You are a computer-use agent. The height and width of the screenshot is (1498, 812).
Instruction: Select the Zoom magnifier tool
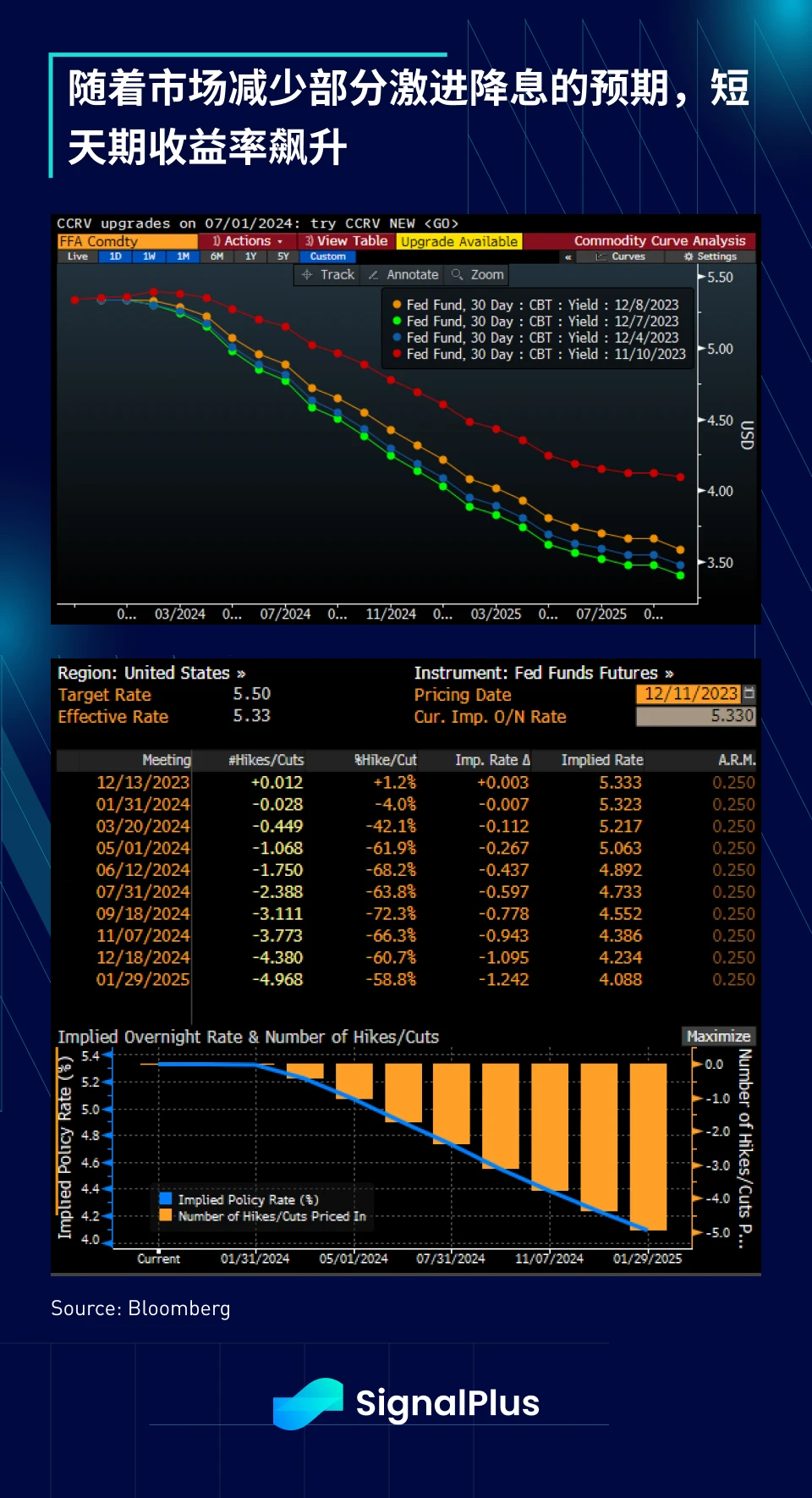[x=478, y=275]
